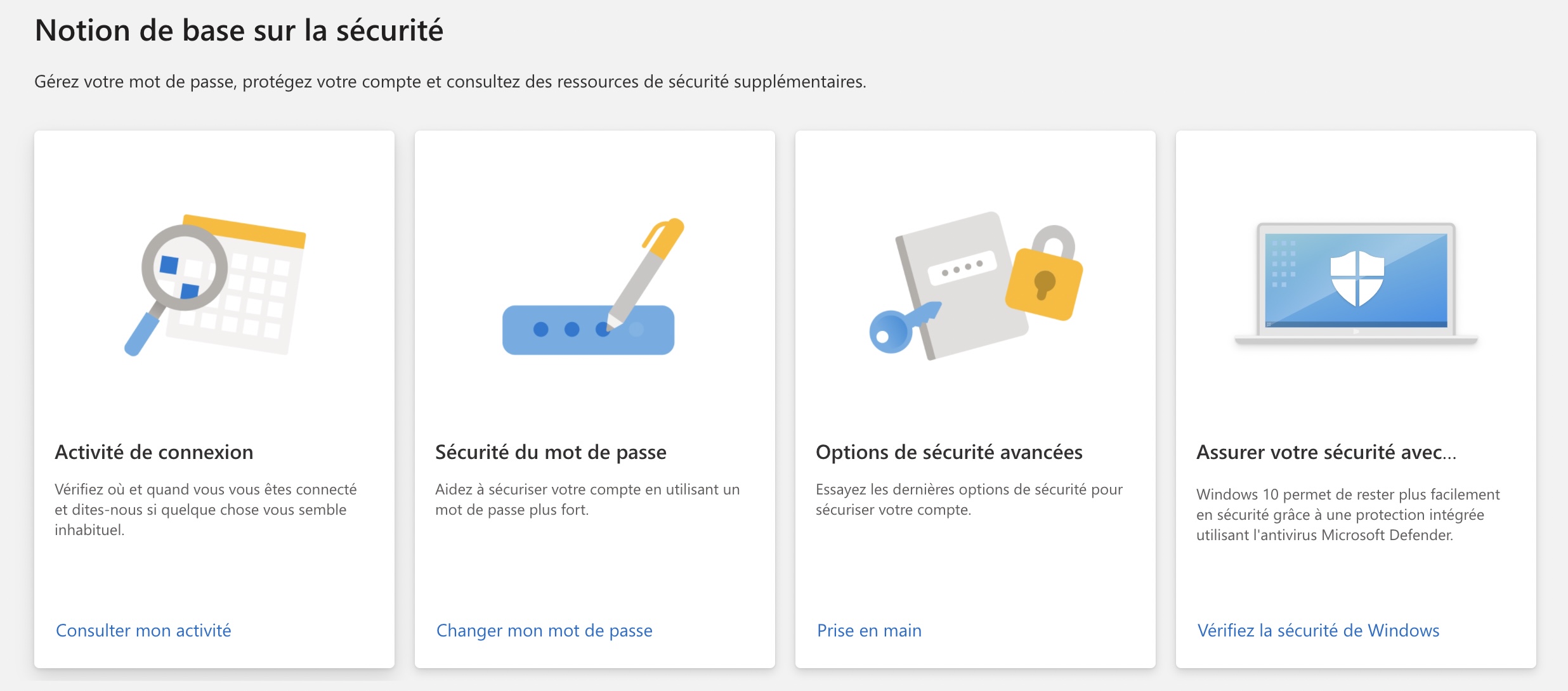Click the description about a stronger password
This screenshot has height=691, width=1568.
(x=587, y=500)
